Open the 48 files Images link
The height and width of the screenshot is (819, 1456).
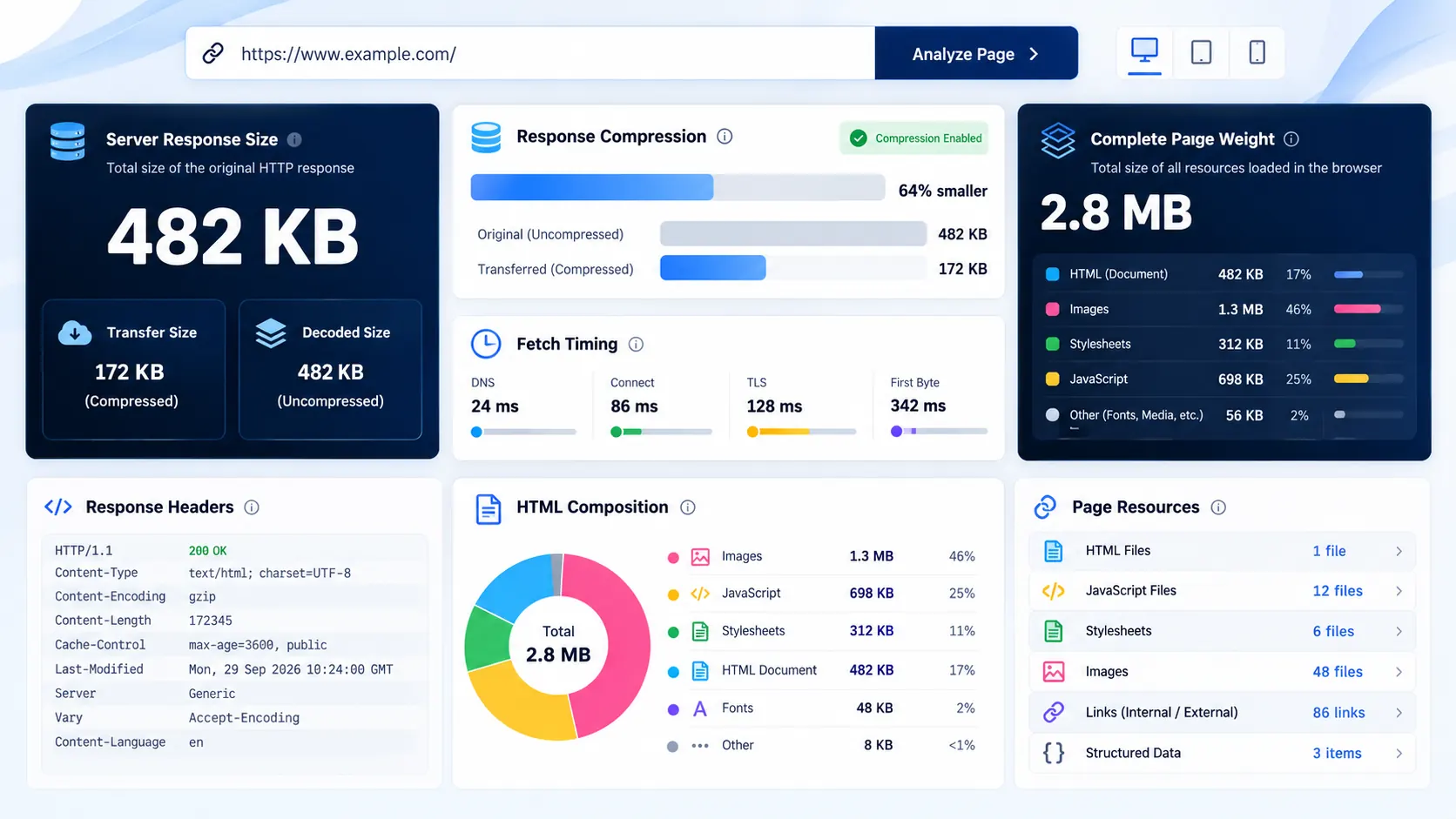point(1338,672)
